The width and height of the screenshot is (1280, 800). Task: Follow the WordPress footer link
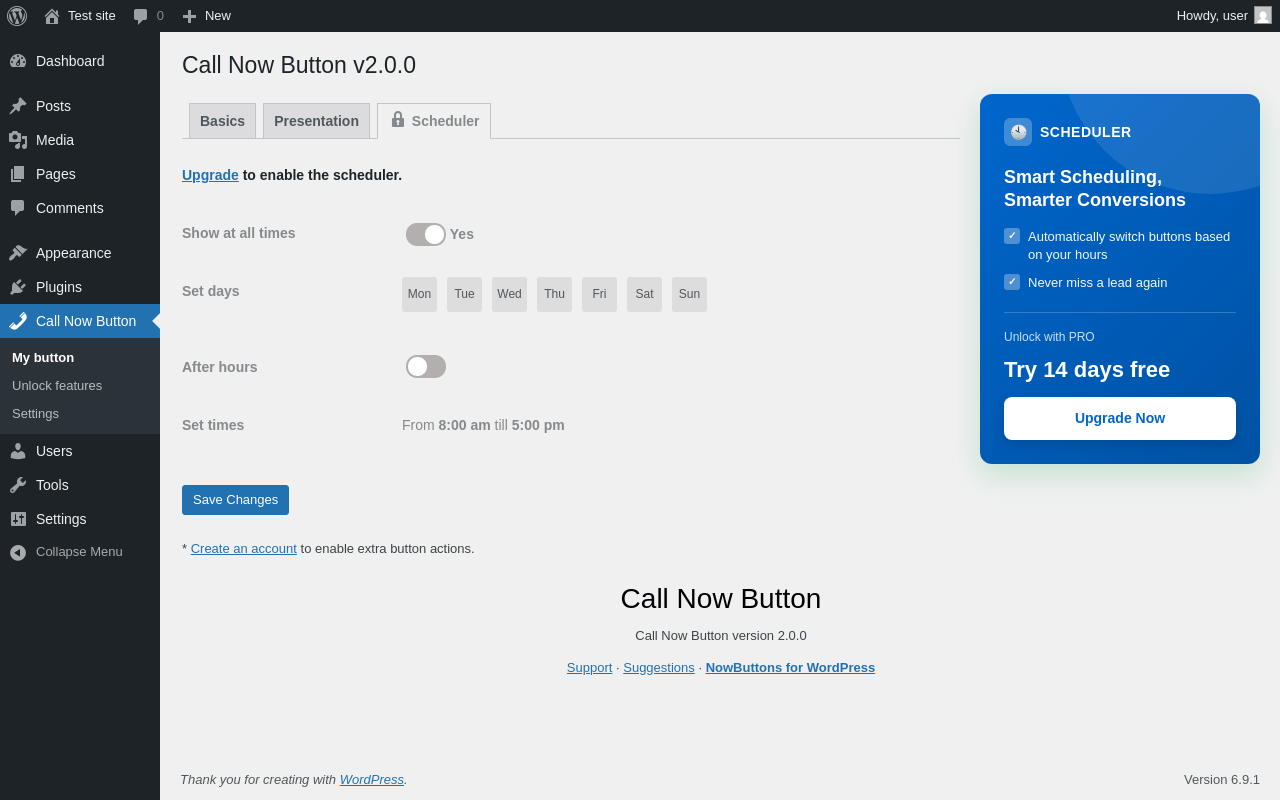coord(372,780)
